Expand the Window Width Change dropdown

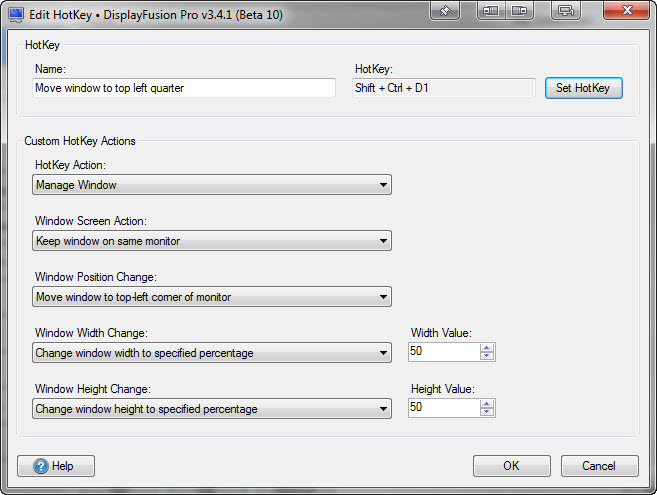212,353
